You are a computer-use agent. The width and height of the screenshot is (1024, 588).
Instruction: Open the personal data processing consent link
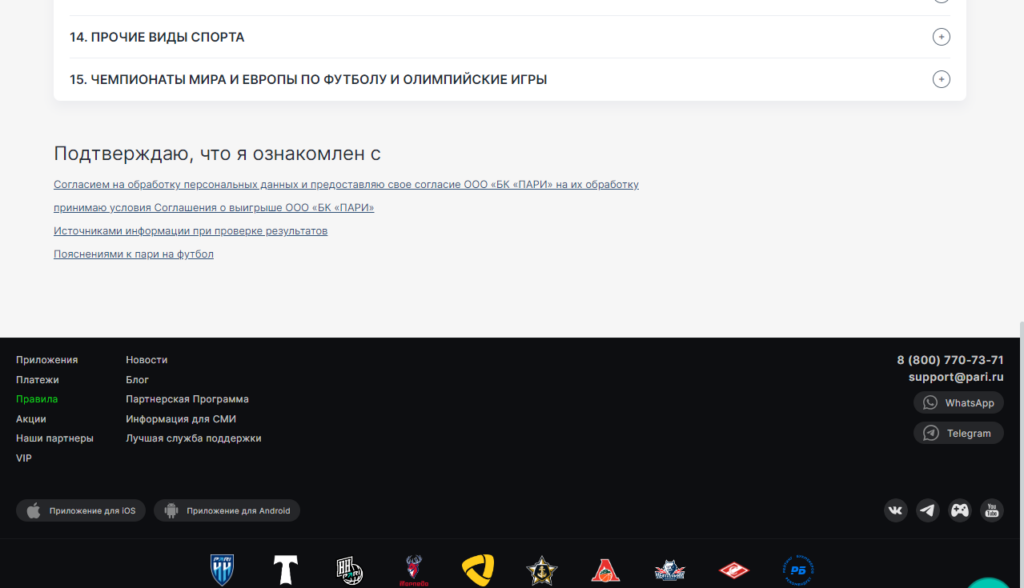click(x=346, y=184)
